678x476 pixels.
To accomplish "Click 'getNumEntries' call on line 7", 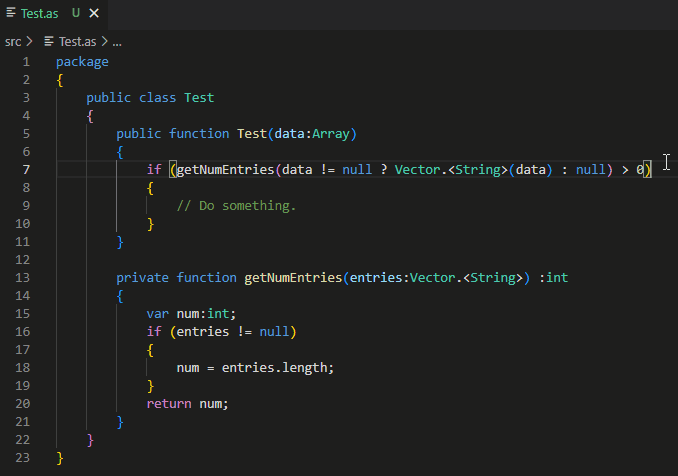I will (225, 169).
